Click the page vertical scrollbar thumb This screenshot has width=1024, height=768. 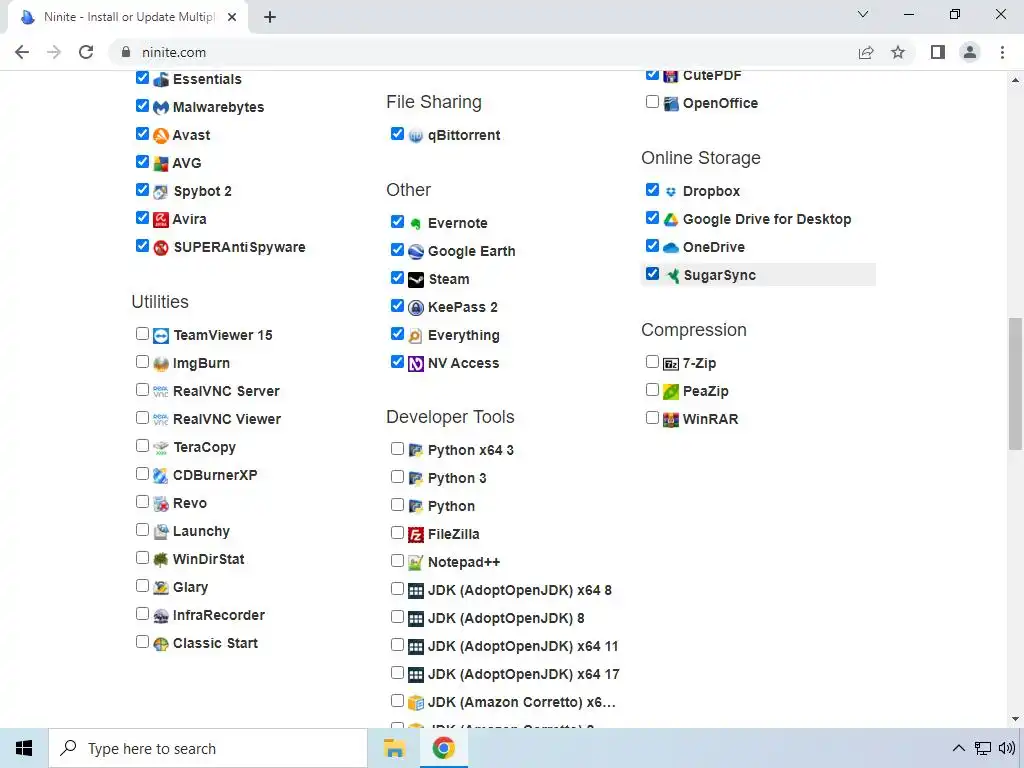tap(1015, 383)
